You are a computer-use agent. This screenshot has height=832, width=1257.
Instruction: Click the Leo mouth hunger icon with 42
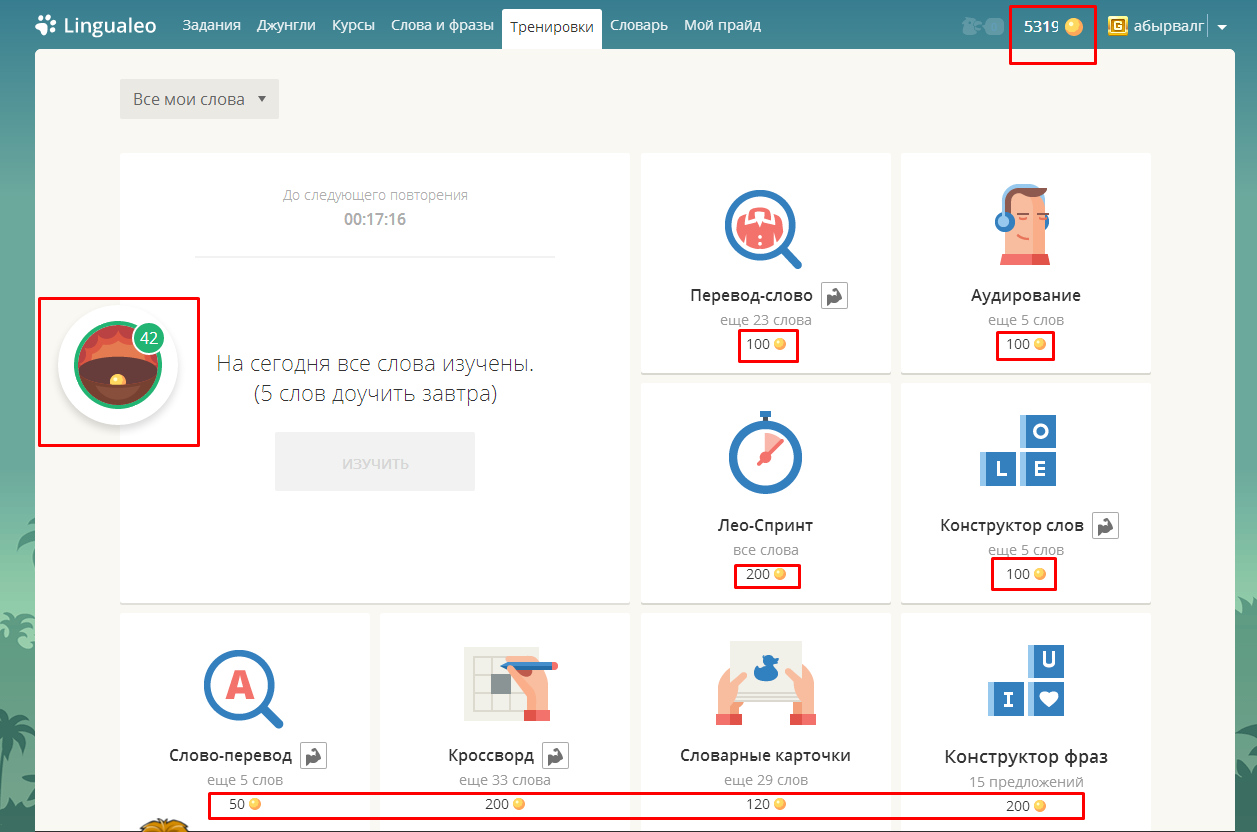[x=118, y=367]
